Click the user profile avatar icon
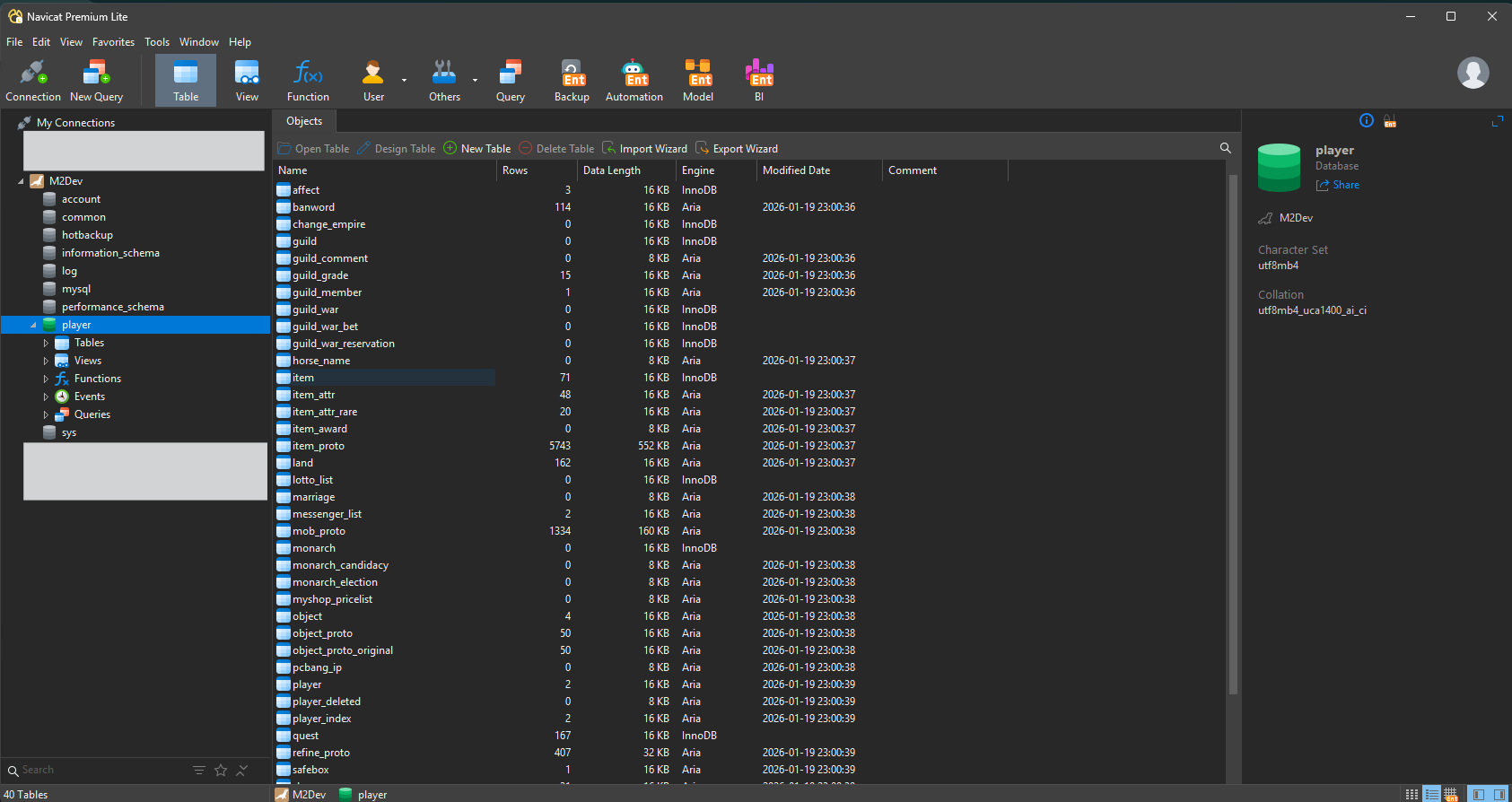The image size is (1512, 802). [1473, 73]
